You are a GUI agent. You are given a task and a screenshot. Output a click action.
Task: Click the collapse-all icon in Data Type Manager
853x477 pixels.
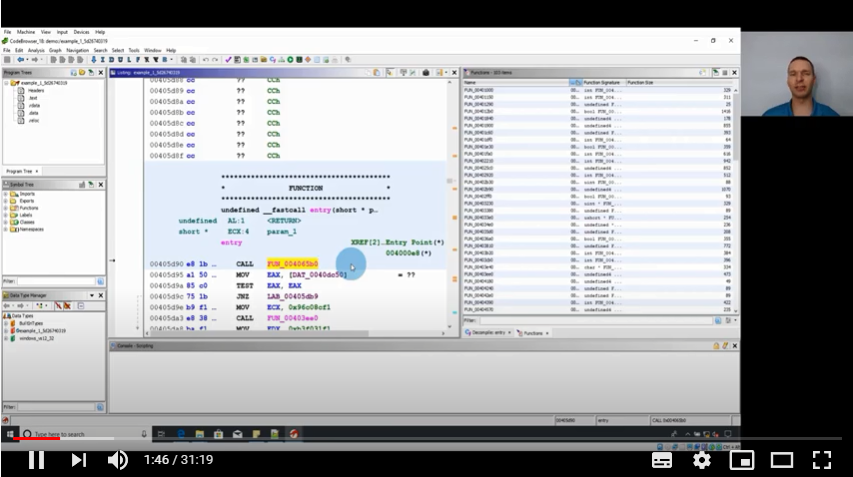[x=81, y=306]
